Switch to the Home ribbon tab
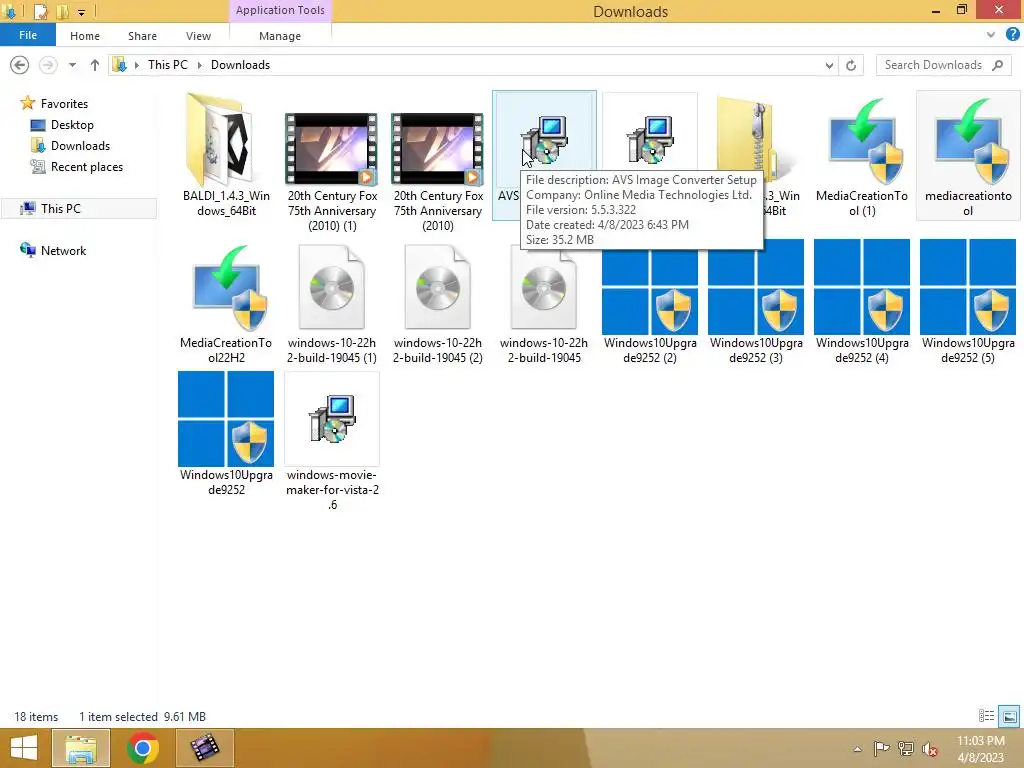Screen dimensions: 1024x768 point(85,36)
